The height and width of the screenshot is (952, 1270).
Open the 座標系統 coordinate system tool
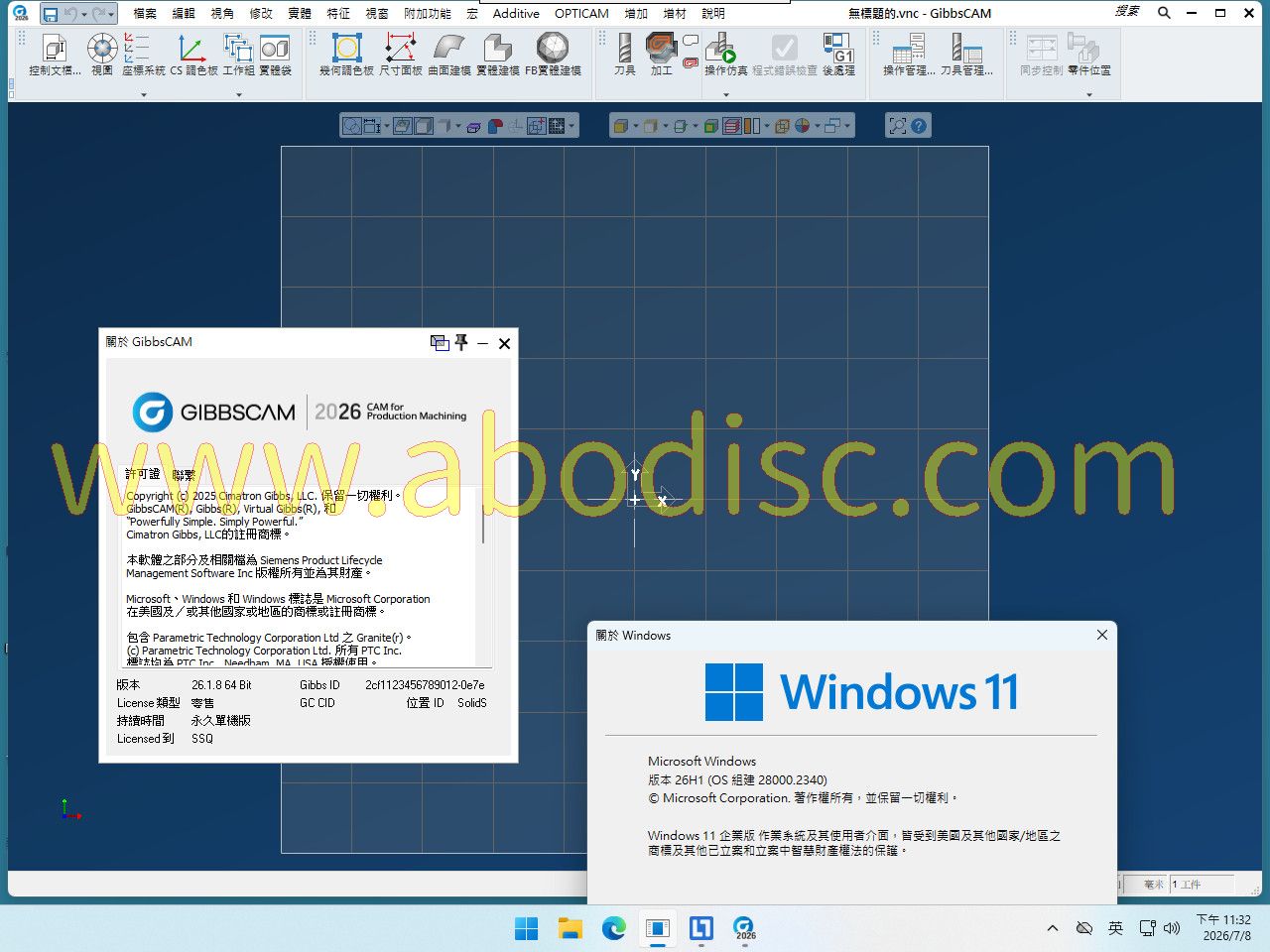pyautogui.click(x=143, y=55)
